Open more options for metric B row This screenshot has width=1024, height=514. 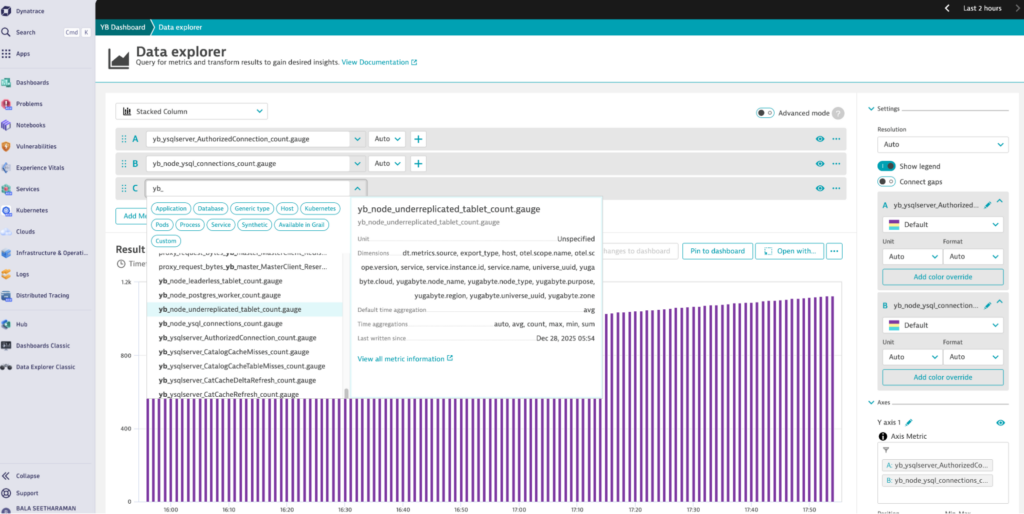pos(836,164)
